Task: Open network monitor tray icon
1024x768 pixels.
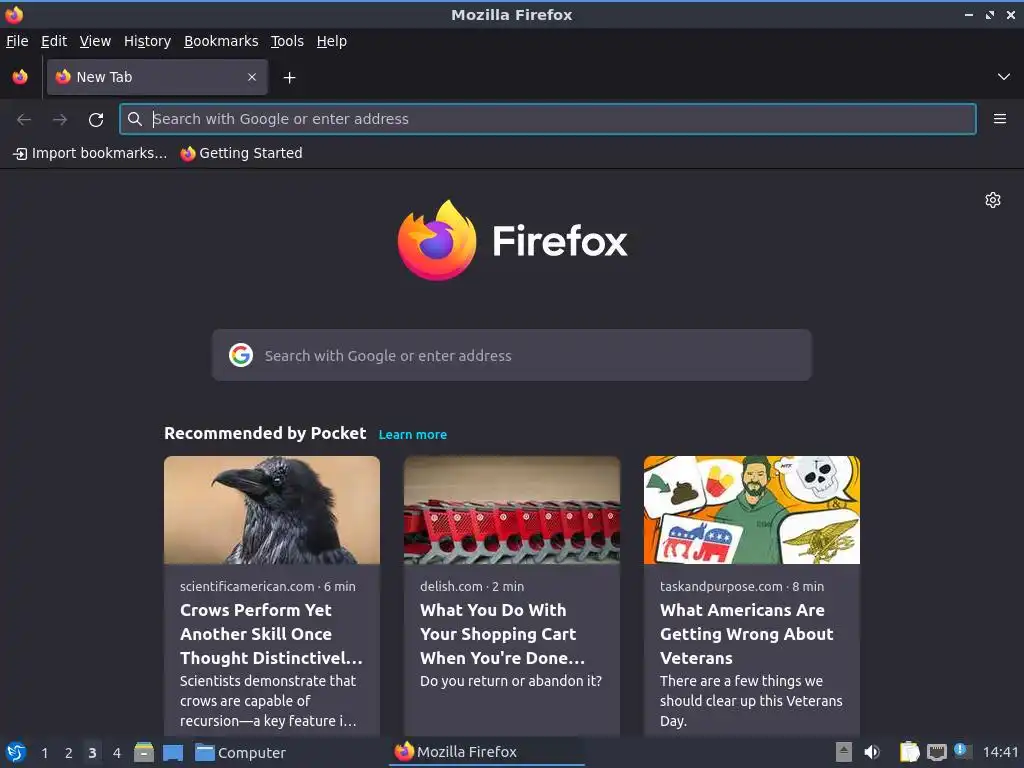Action: point(936,753)
